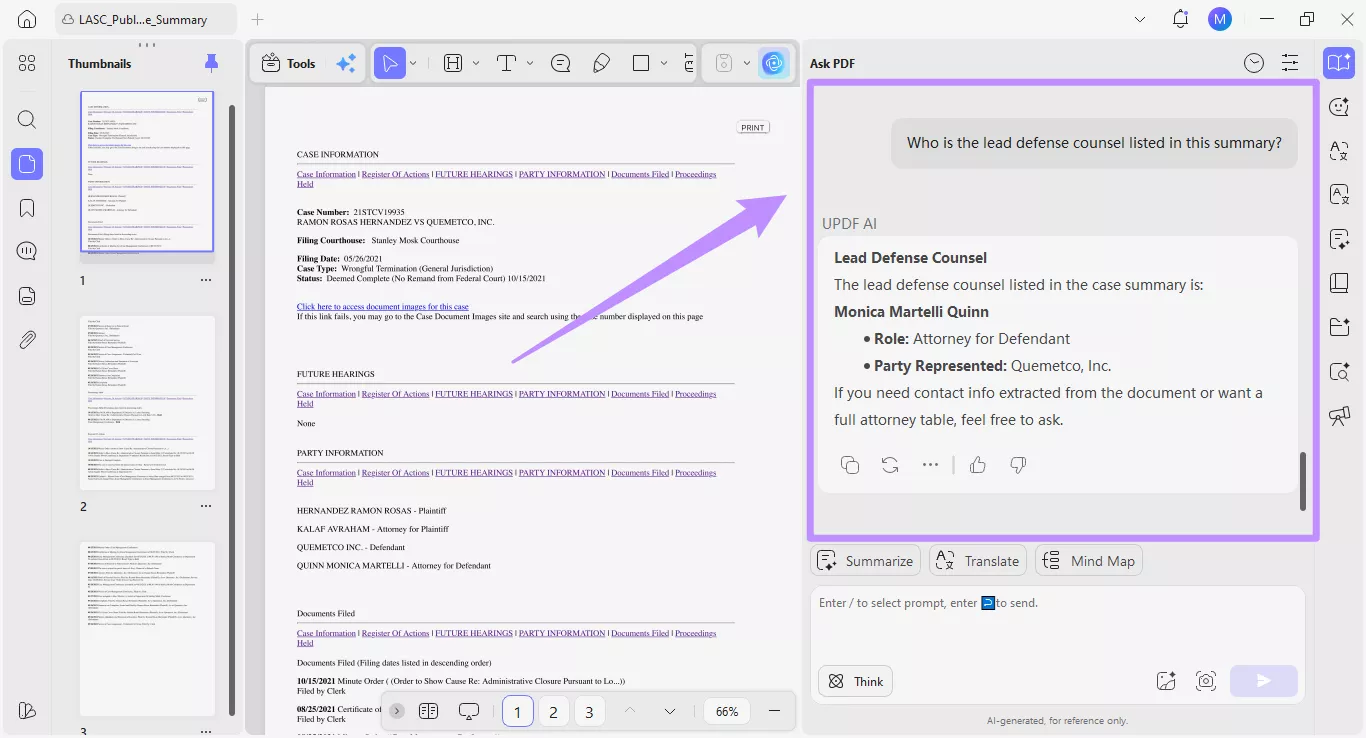Open the Comments panel in left sidebar

pos(27,251)
